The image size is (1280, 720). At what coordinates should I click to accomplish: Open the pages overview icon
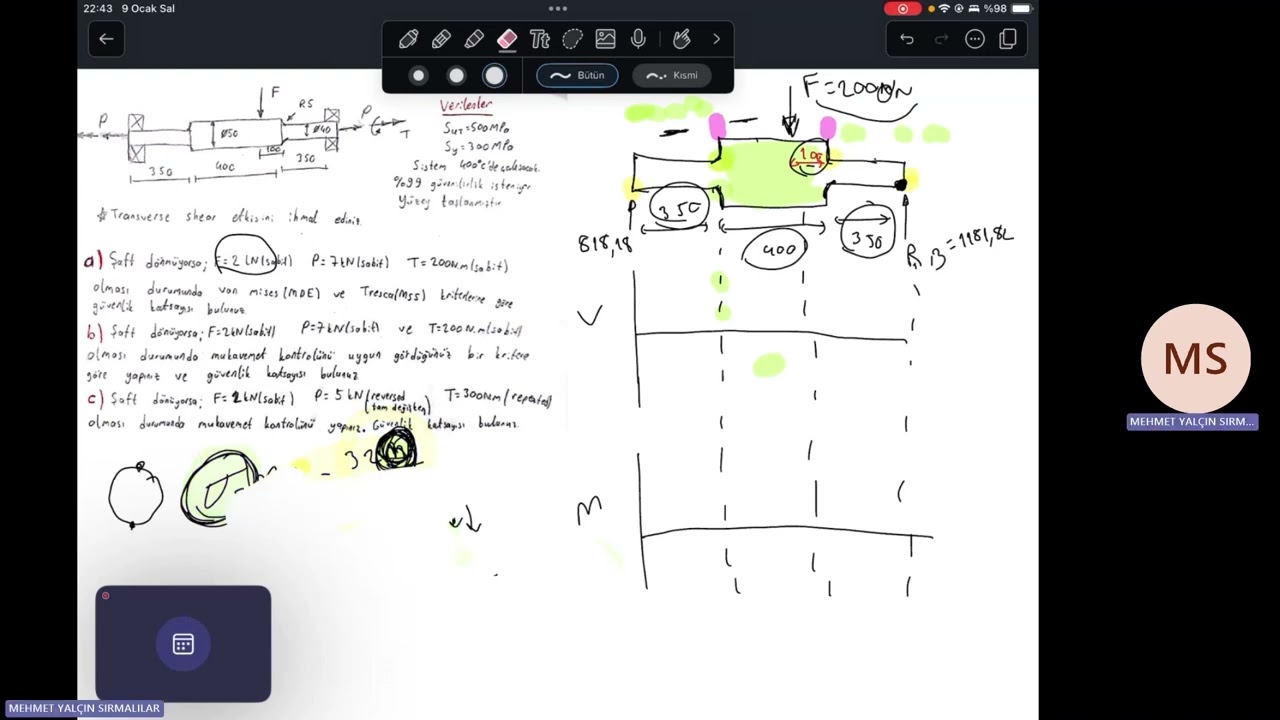coord(1008,39)
